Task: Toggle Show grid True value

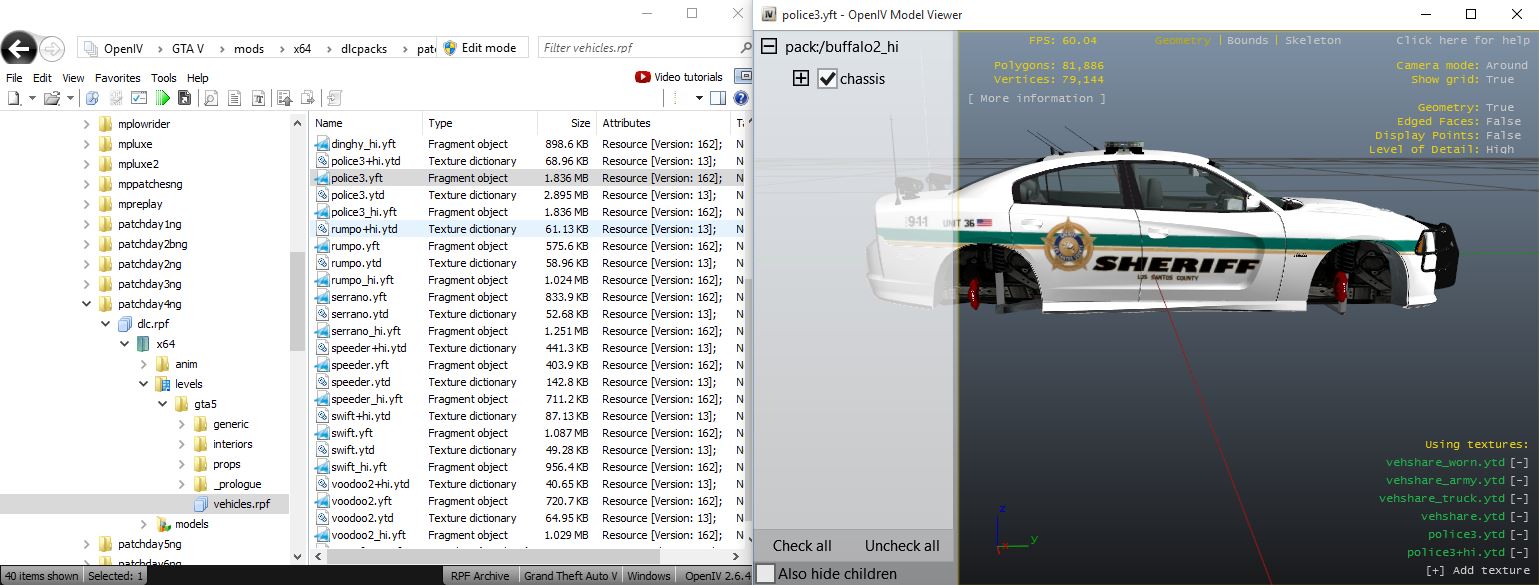Action: pos(1499,79)
